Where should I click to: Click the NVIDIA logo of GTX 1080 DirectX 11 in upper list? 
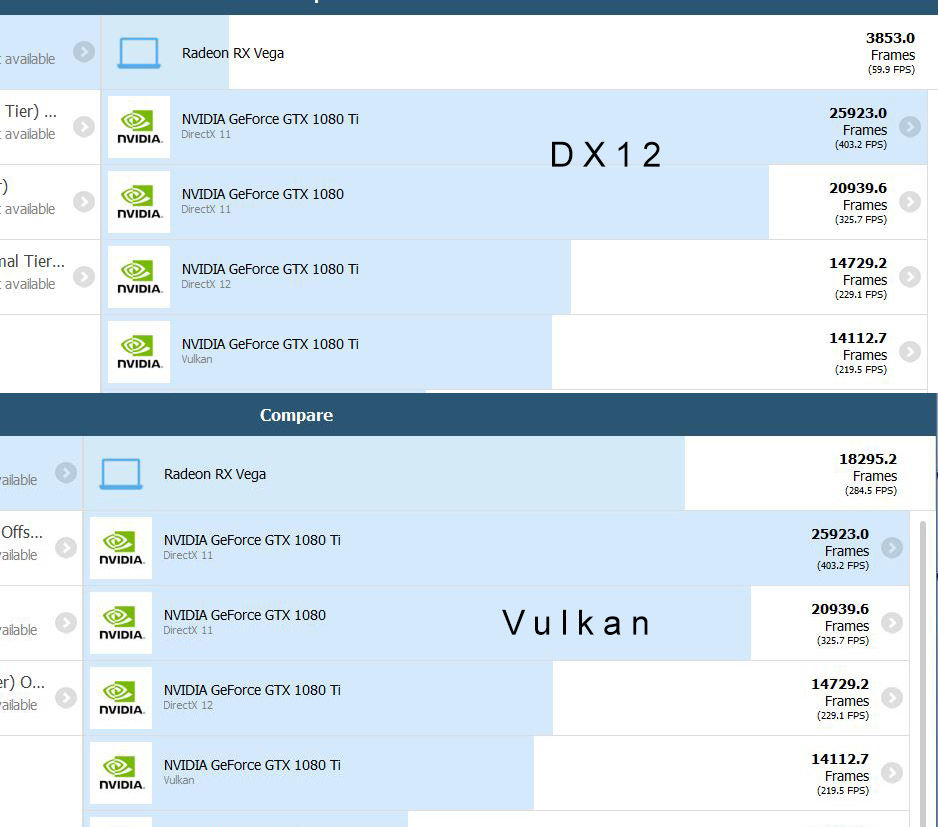pyautogui.click(x=139, y=202)
